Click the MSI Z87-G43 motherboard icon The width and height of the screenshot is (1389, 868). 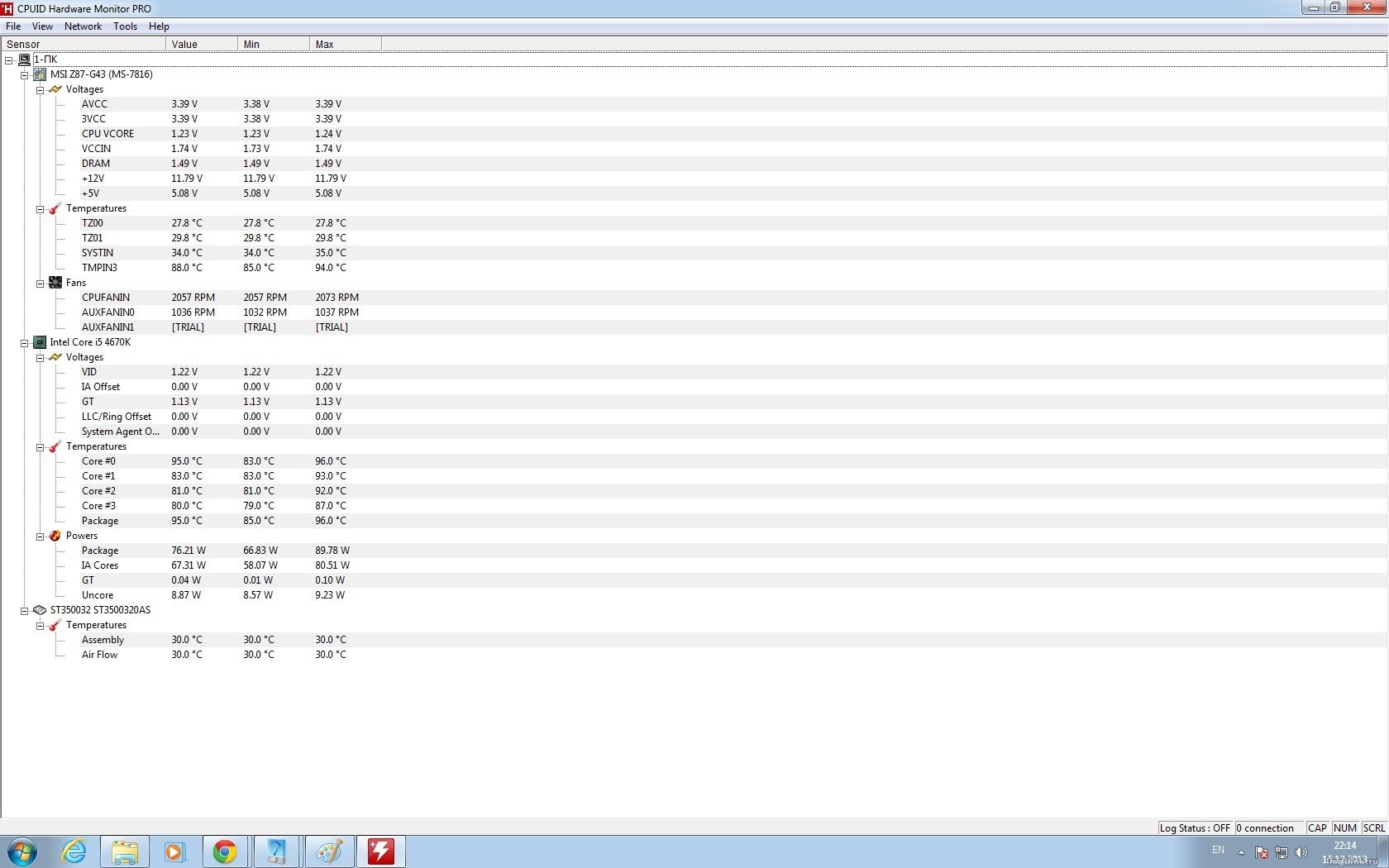[40, 74]
